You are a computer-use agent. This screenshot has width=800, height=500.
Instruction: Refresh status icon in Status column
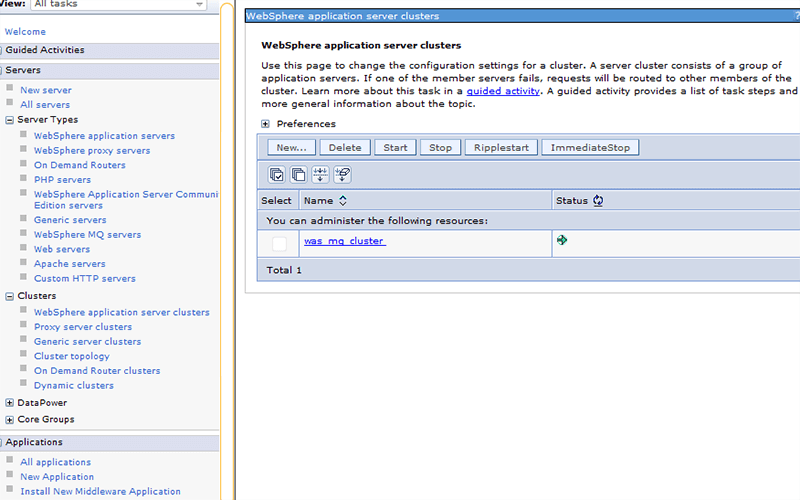(598, 201)
